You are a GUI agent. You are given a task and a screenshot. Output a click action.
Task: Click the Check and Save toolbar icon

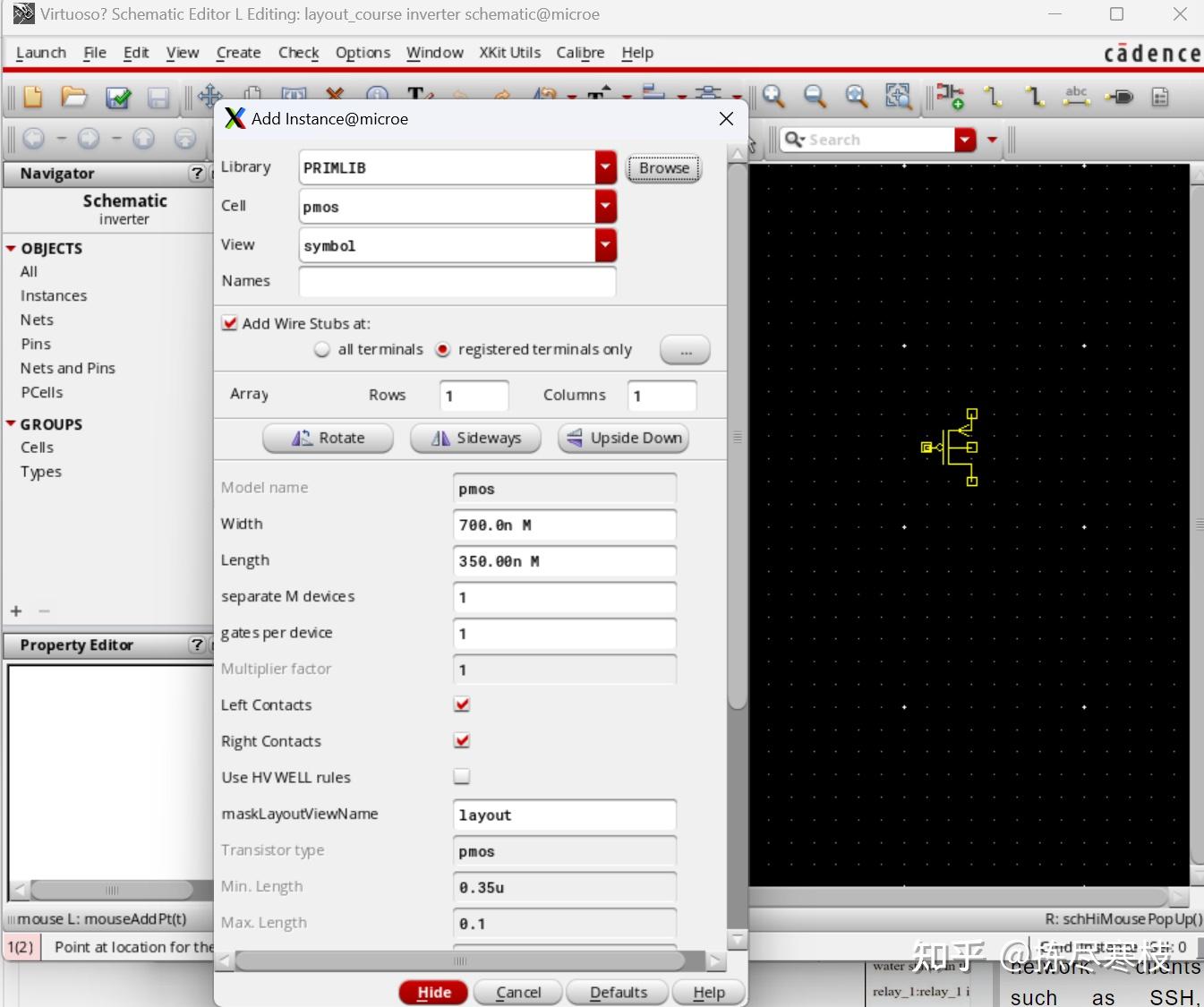point(117,98)
